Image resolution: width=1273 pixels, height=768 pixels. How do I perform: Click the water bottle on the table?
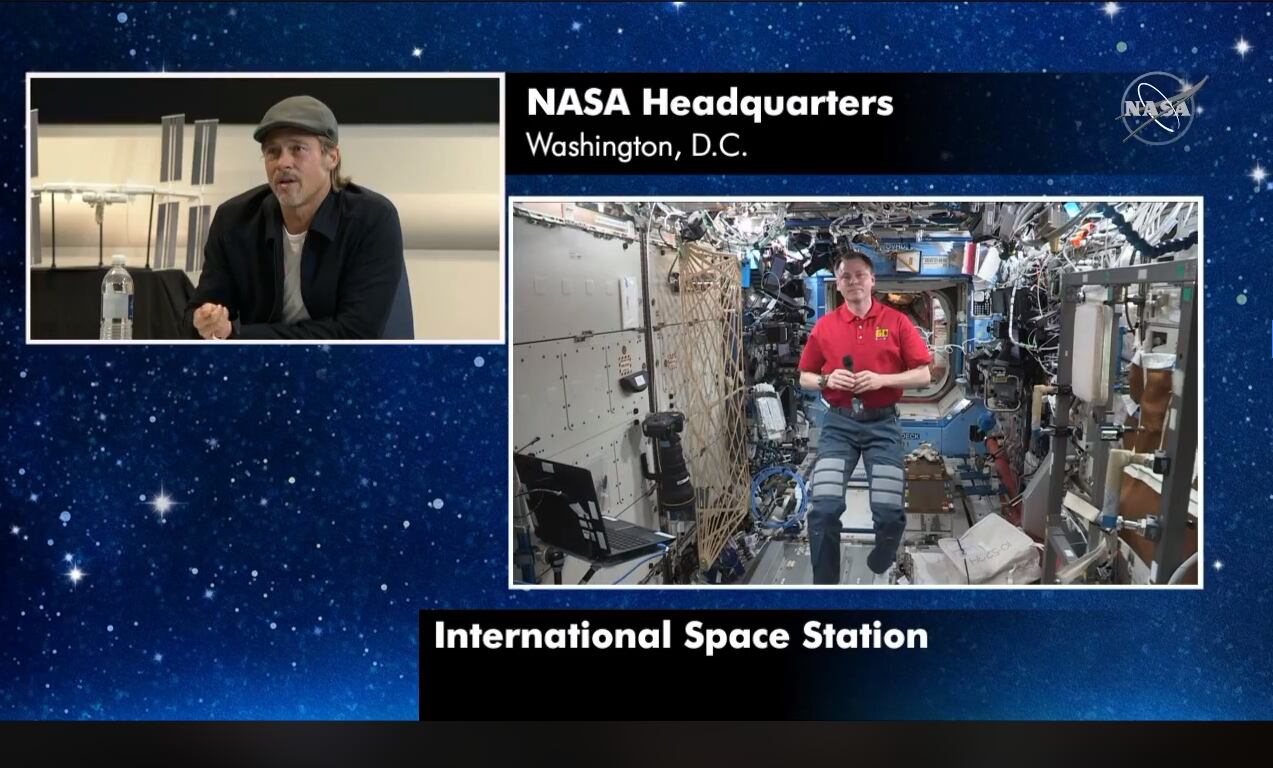point(116,298)
